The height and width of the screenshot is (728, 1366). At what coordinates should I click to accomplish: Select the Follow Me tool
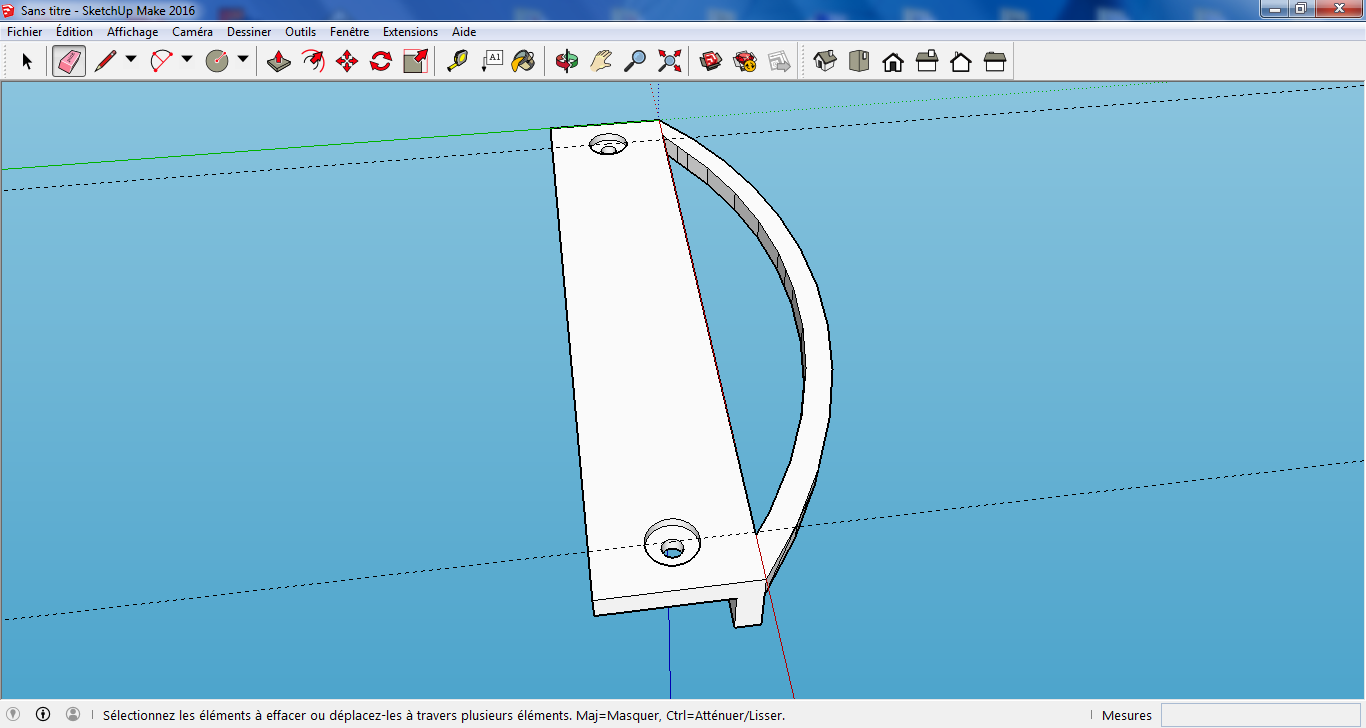(313, 62)
